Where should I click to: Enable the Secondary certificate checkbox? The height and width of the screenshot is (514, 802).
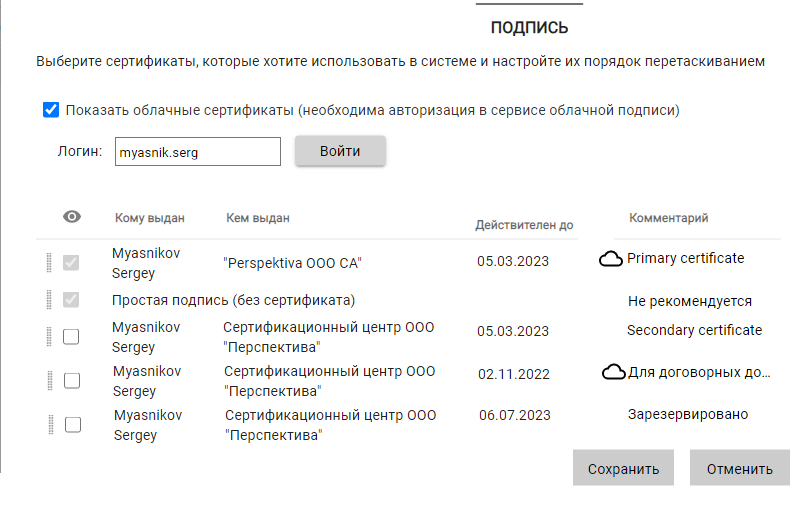click(x=71, y=337)
